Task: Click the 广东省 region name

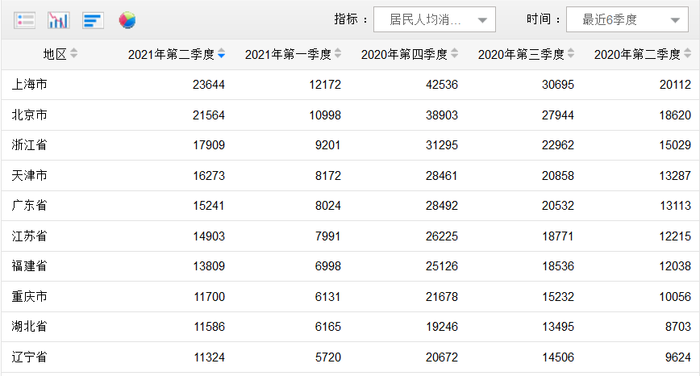Action: coord(29,205)
